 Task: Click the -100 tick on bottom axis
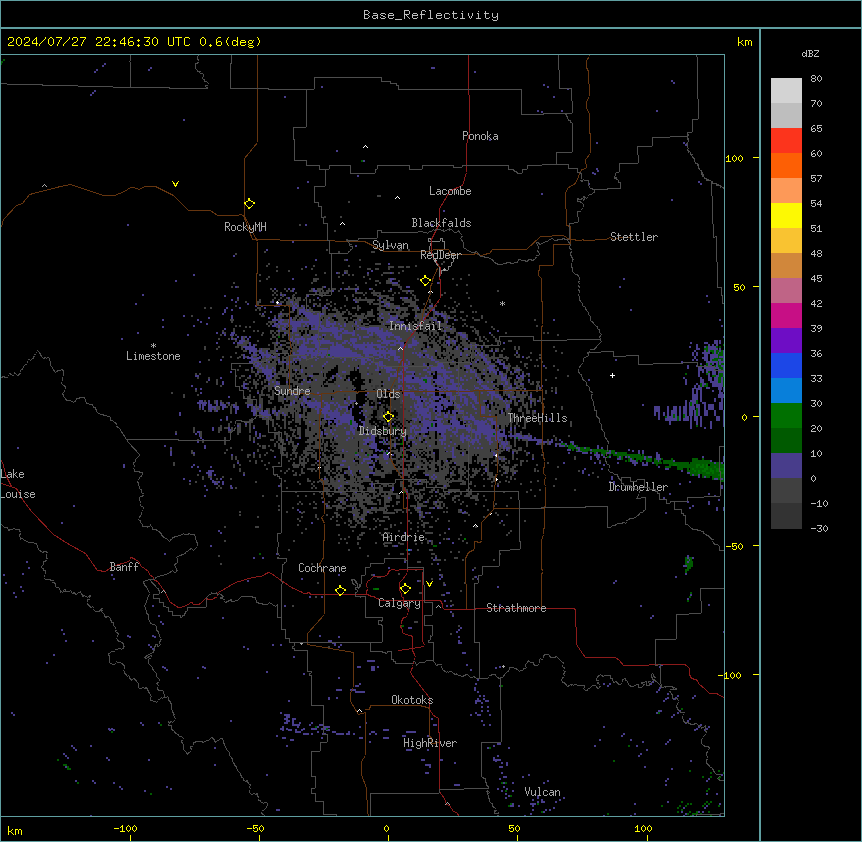126,829
